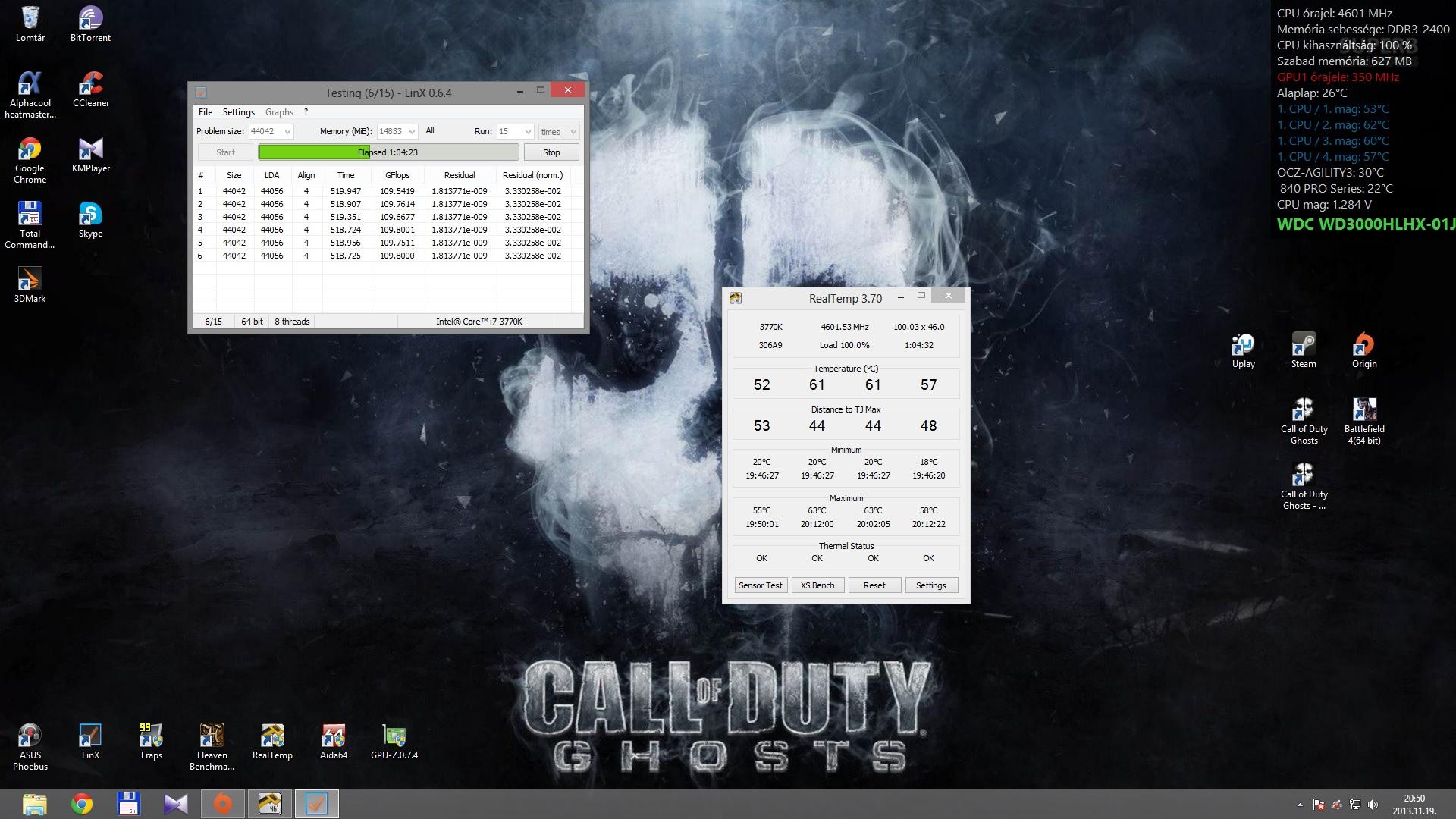Expand the Problem size dropdown in LinX

(287, 132)
